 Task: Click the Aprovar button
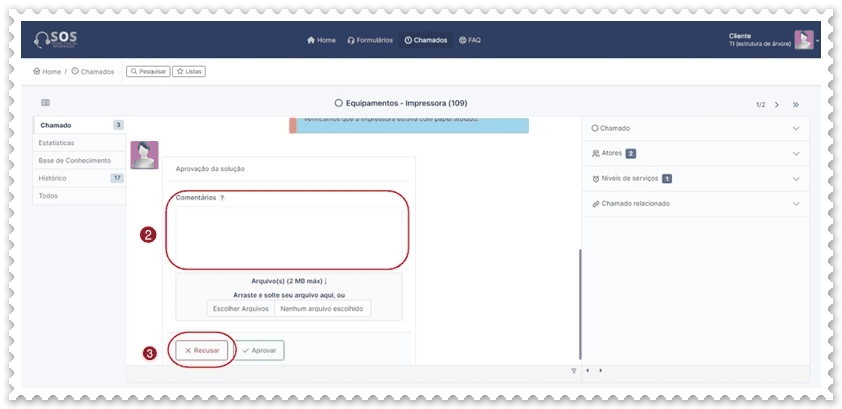[x=260, y=351]
